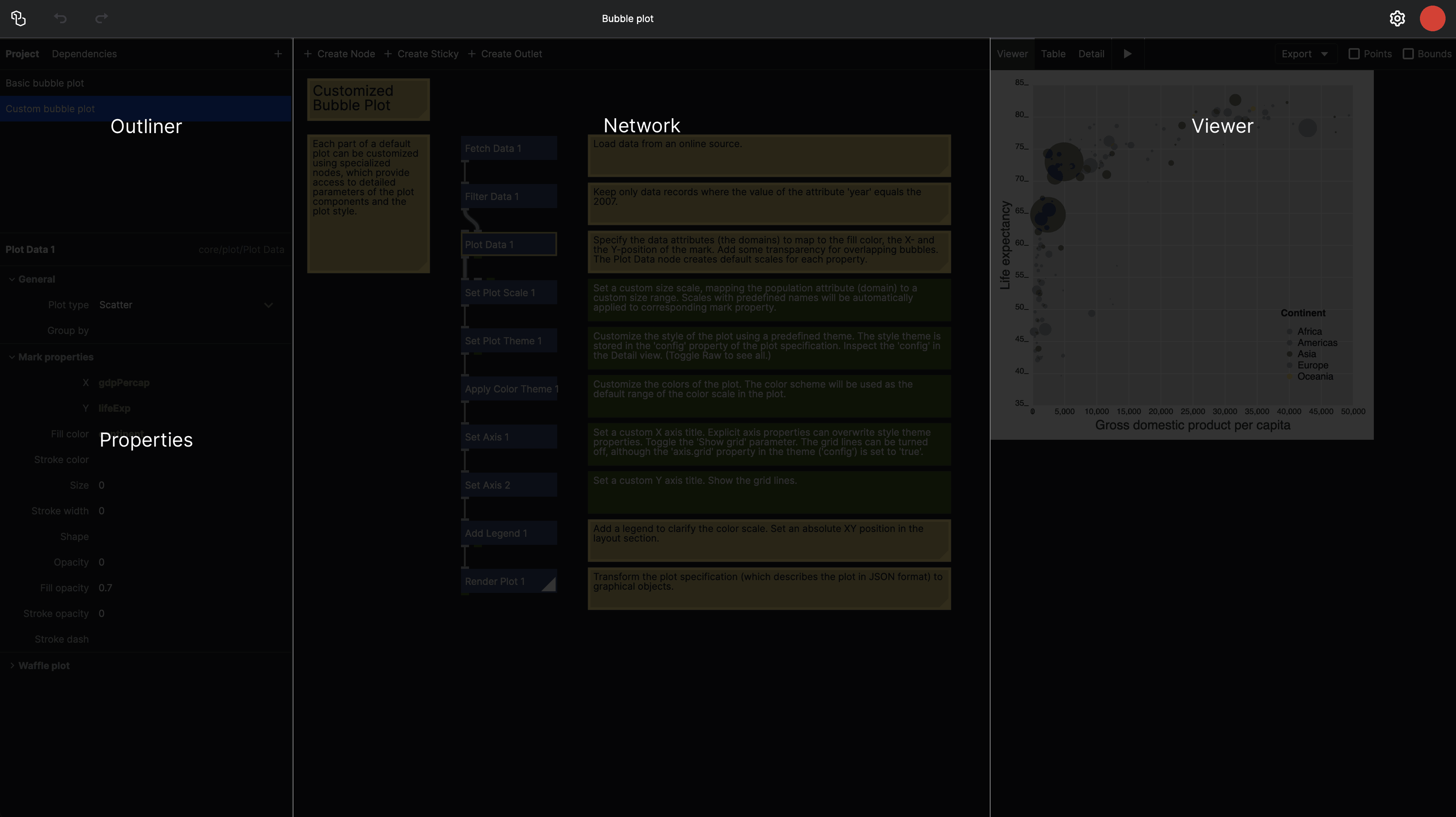Click the Undo arrow icon

coord(61,19)
